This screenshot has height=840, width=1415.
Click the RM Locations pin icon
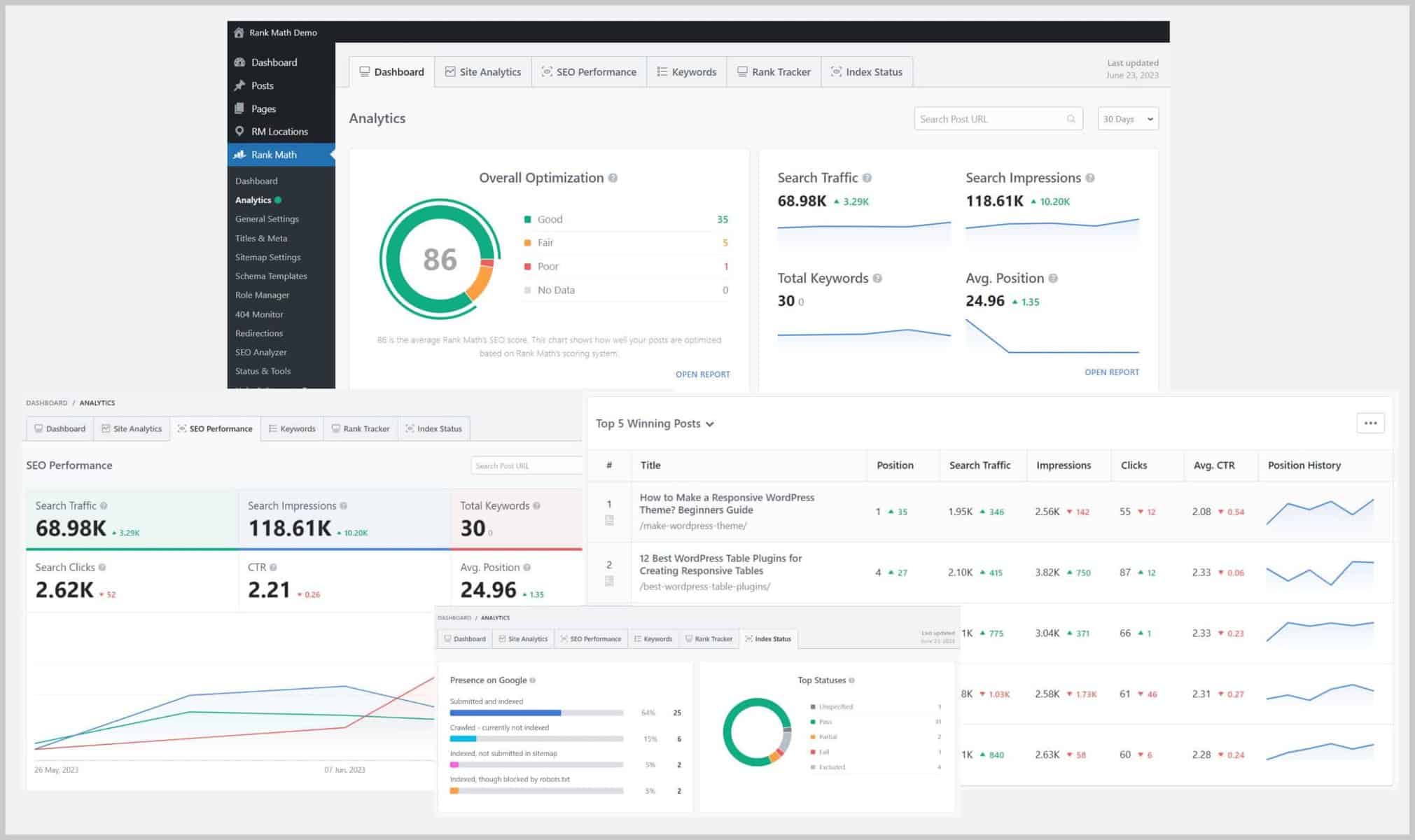pos(239,131)
